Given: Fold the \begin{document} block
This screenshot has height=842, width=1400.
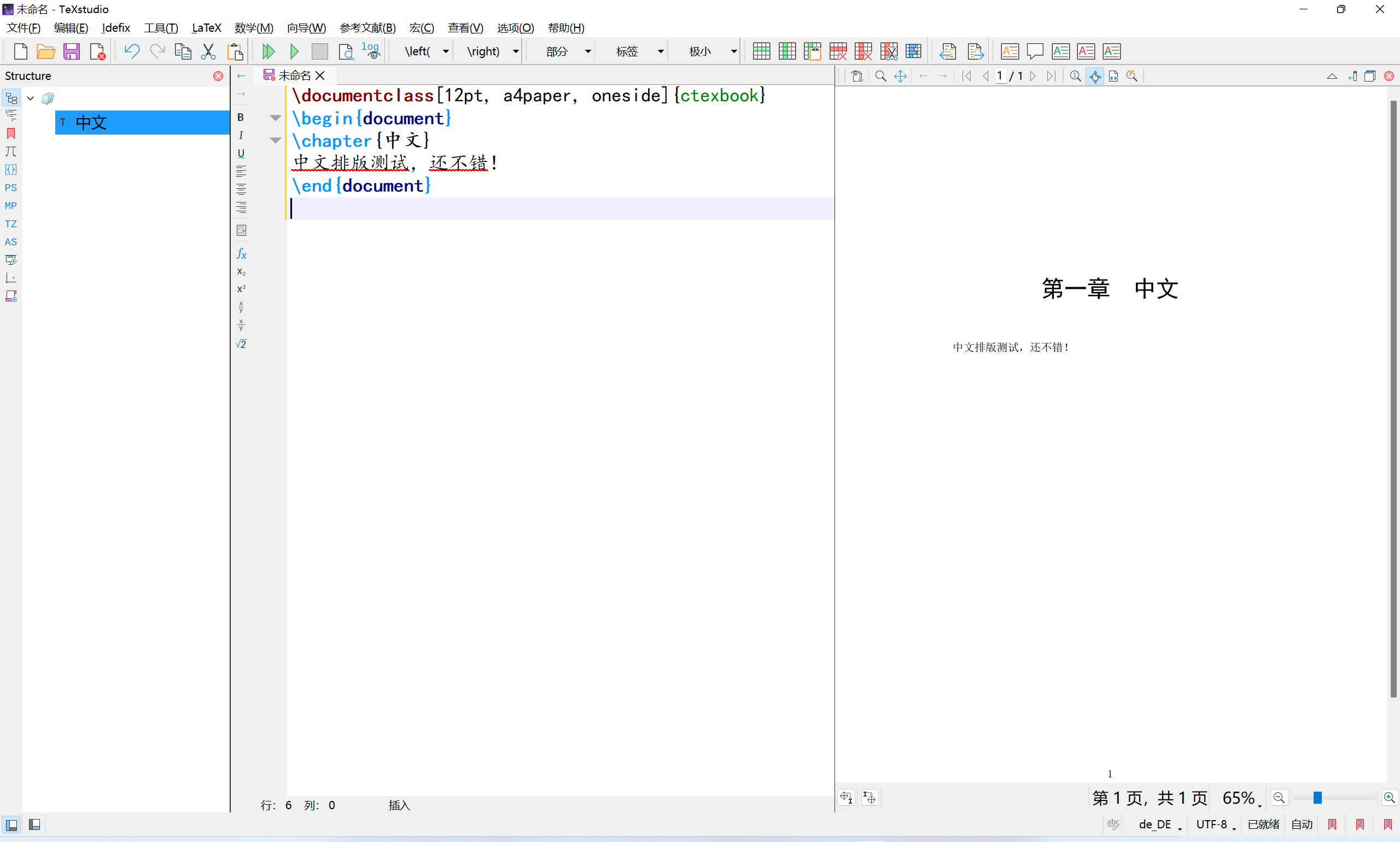Looking at the screenshot, I should coord(275,118).
